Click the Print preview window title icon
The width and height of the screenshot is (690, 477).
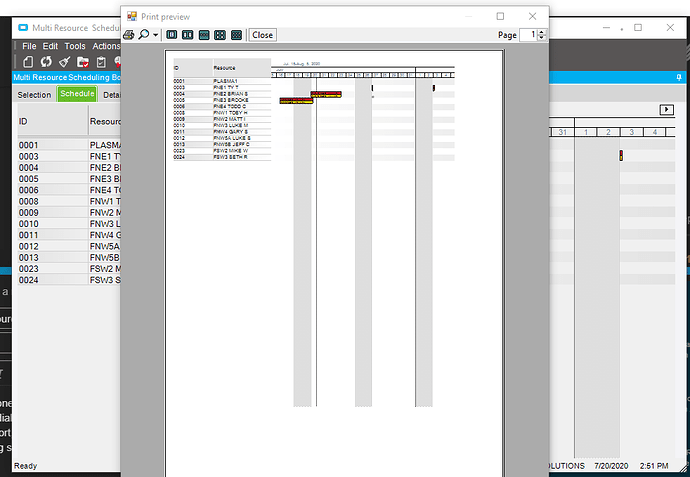click(132, 16)
